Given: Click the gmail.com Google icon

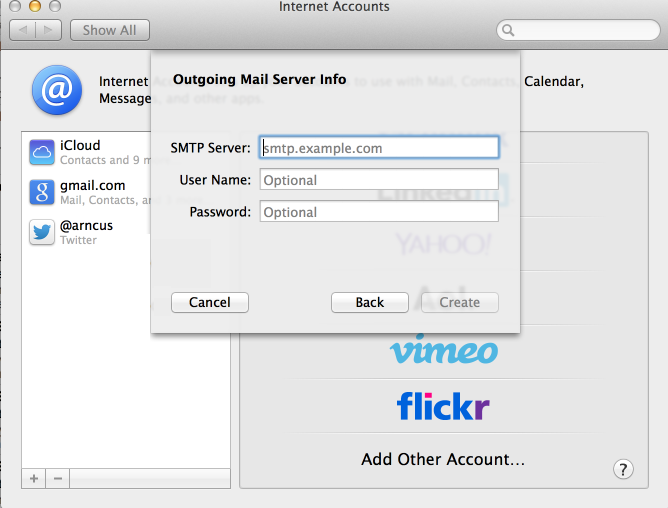Looking at the screenshot, I should tap(42, 192).
